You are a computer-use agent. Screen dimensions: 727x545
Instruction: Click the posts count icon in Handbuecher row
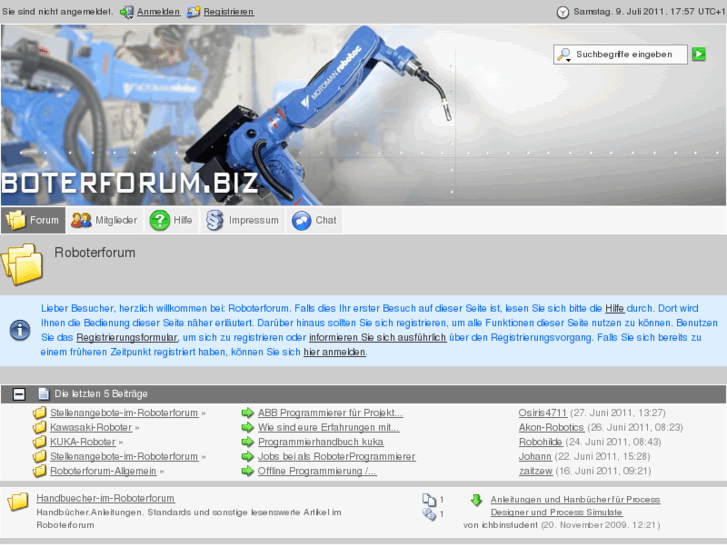(x=429, y=514)
